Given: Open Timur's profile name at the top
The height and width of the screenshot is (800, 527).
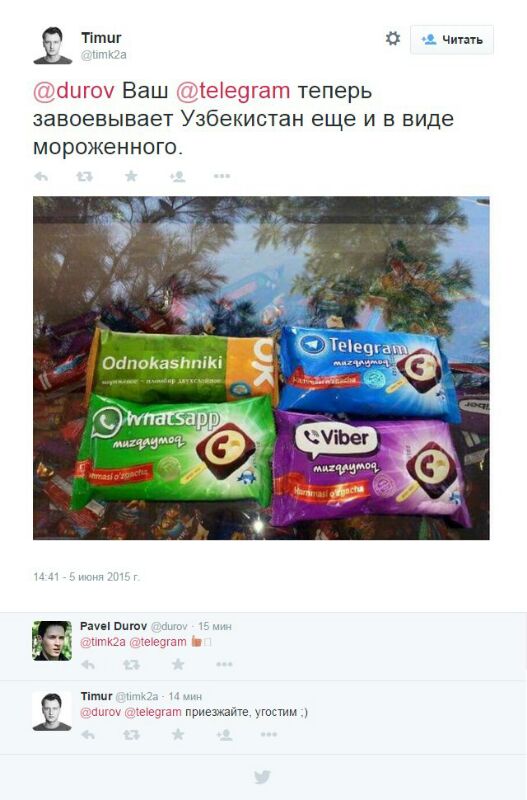Looking at the screenshot, I should click(101, 38).
